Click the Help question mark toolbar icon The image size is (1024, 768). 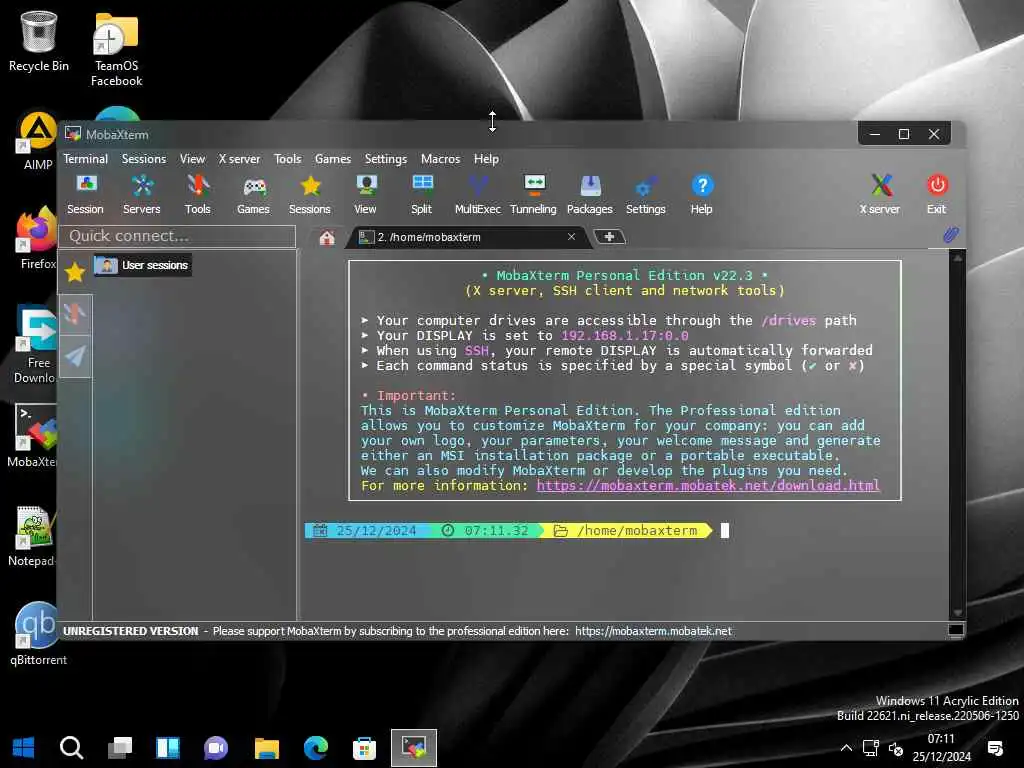click(x=702, y=195)
